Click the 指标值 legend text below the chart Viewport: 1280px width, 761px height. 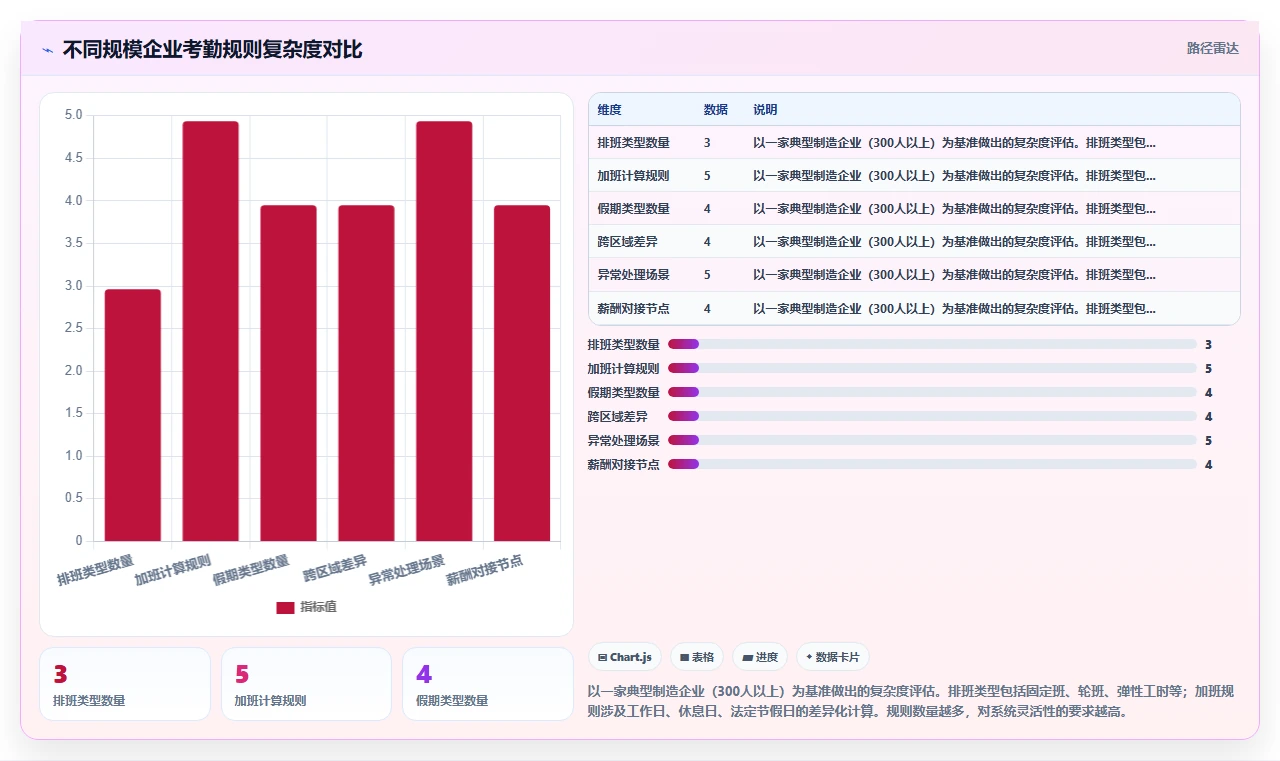[318, 607]
